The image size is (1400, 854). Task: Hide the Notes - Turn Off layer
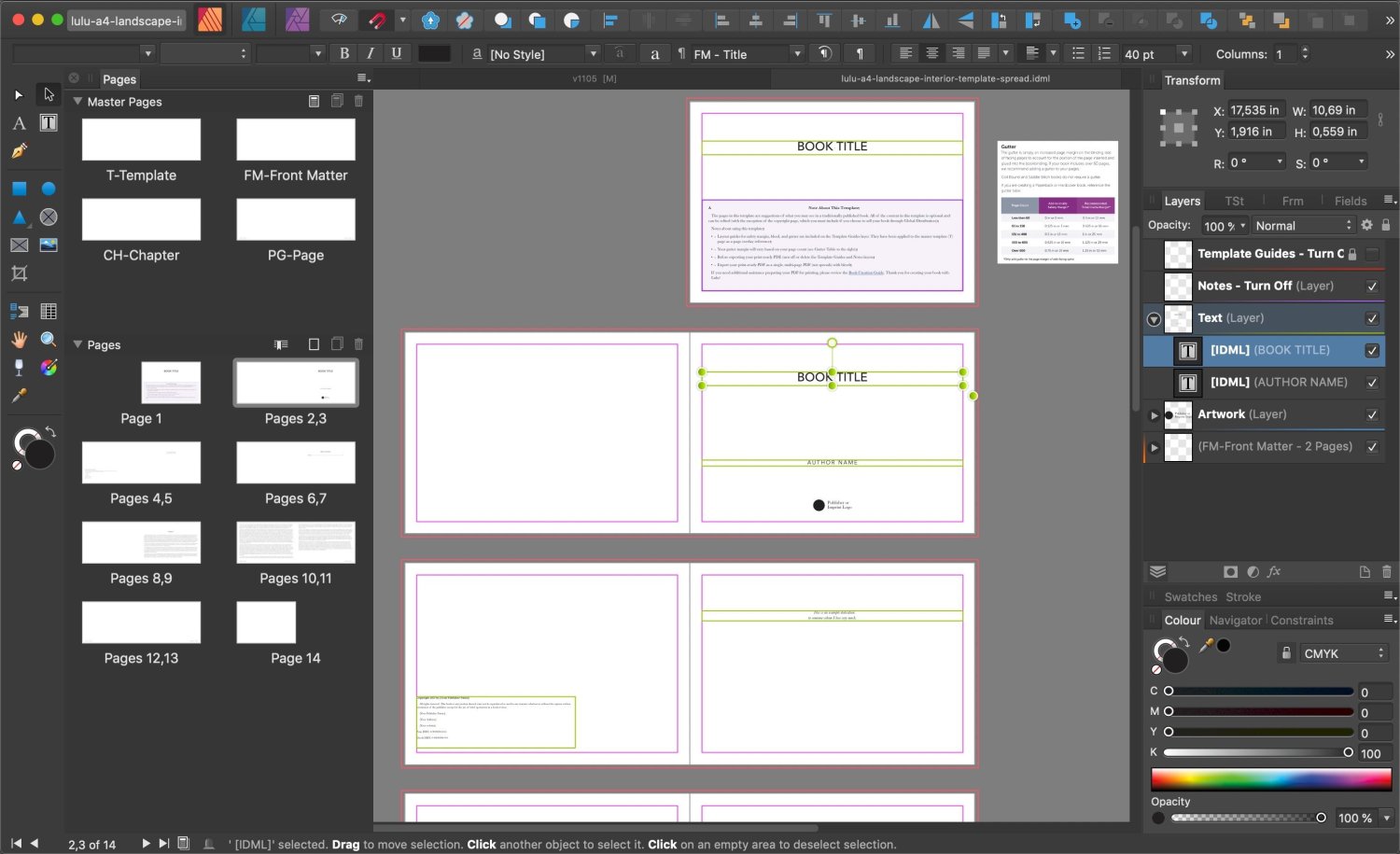[1372, 287]
